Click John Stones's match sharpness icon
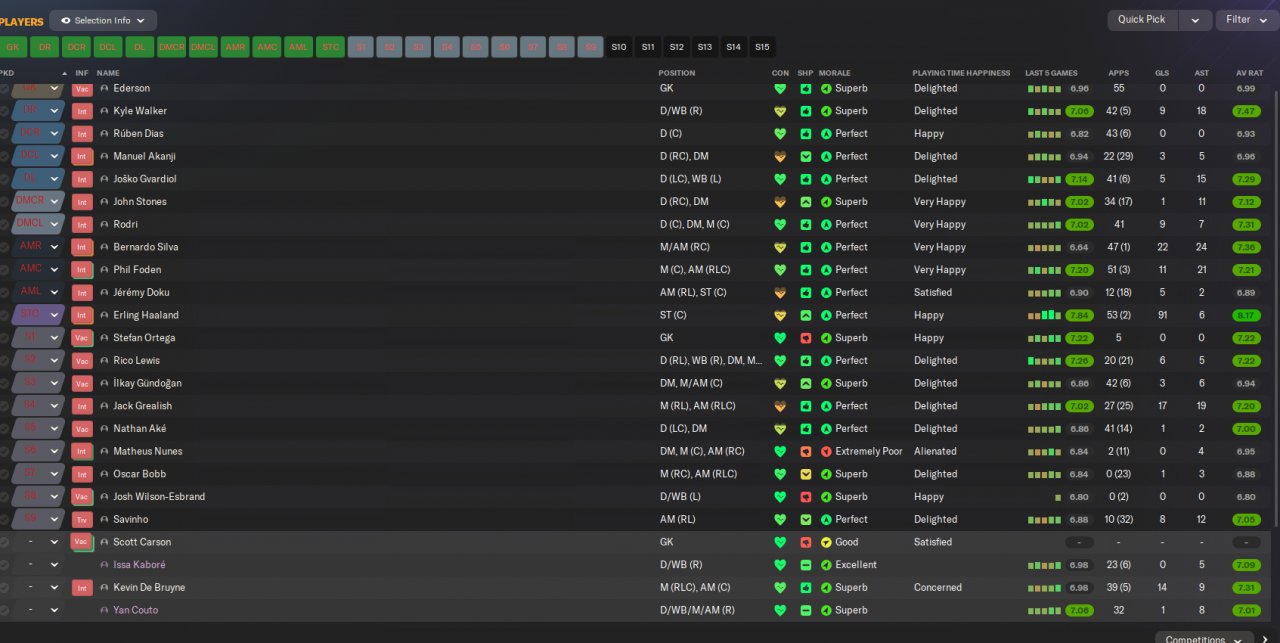Screen dimensions: 1280x643 point(805,202)
